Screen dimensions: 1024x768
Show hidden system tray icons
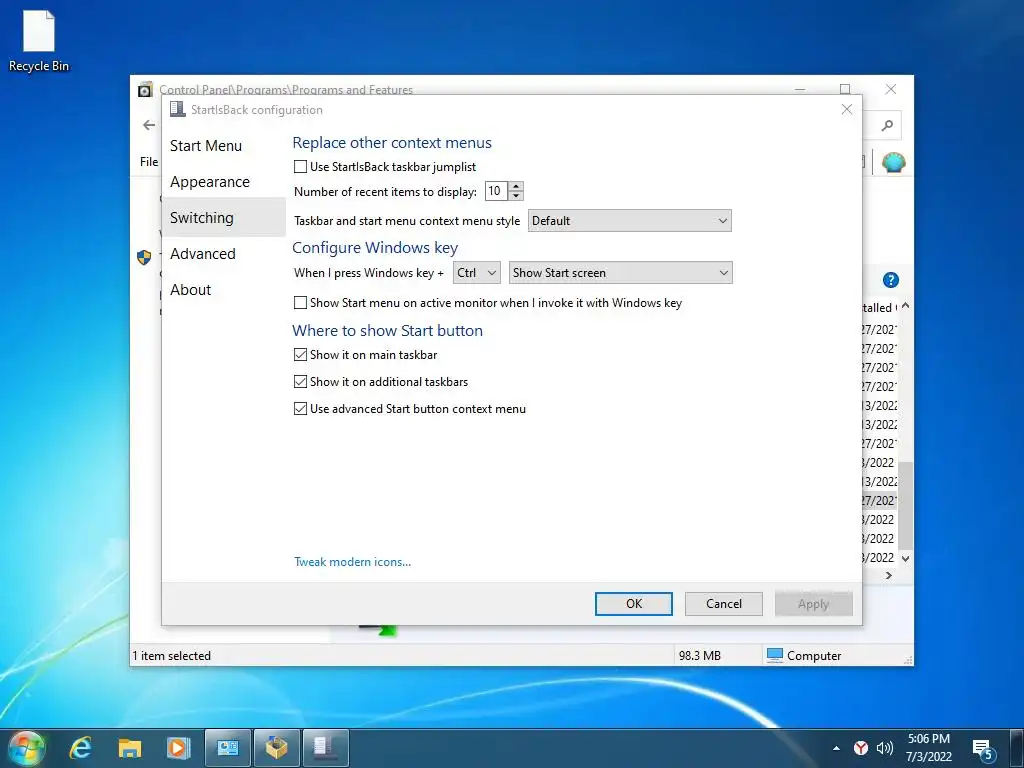pos(836,748)
